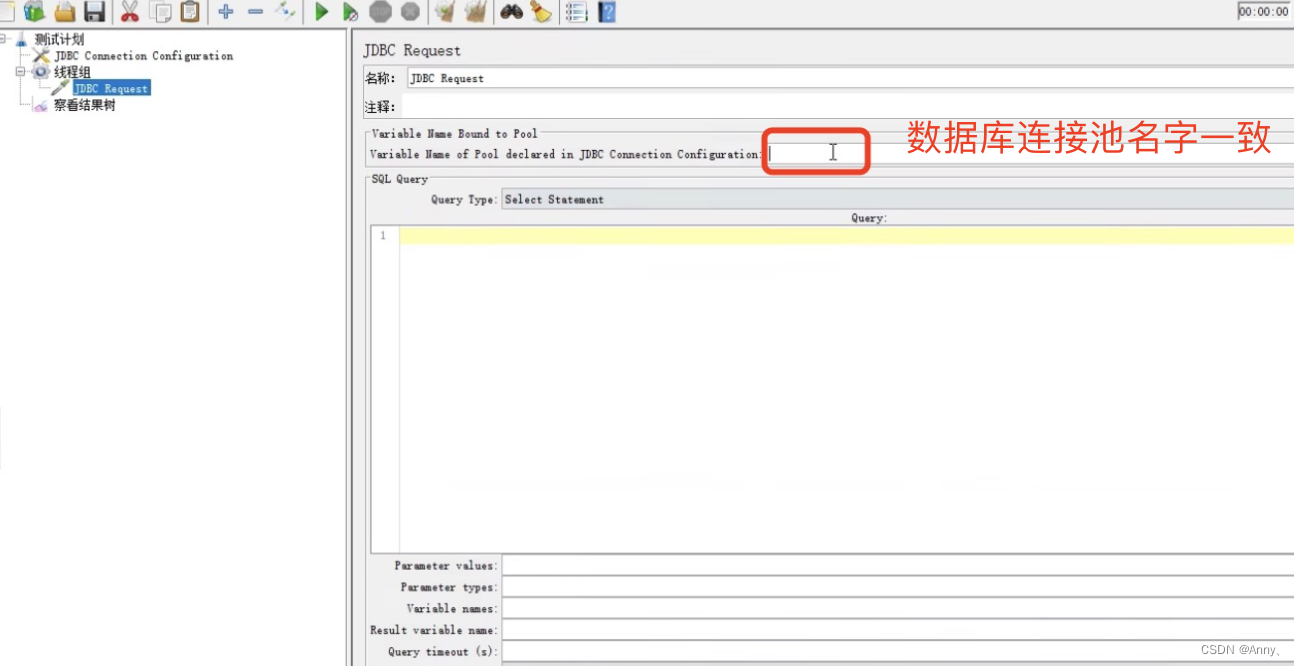Click the Paste clipboard icon
This screenshot has width=1294, height=666.
[190, 12]
